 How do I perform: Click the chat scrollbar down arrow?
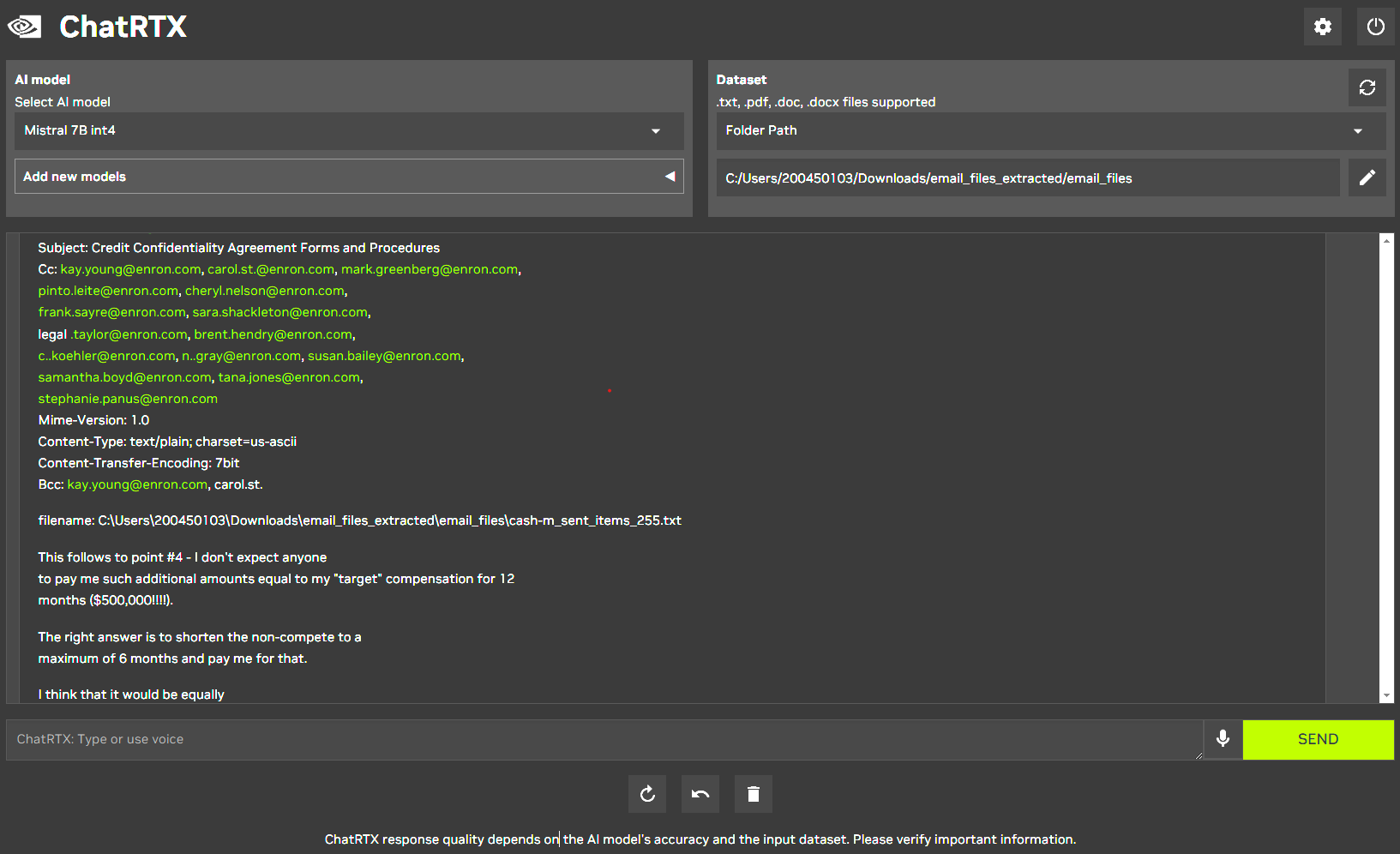[x=1386, y=695]
